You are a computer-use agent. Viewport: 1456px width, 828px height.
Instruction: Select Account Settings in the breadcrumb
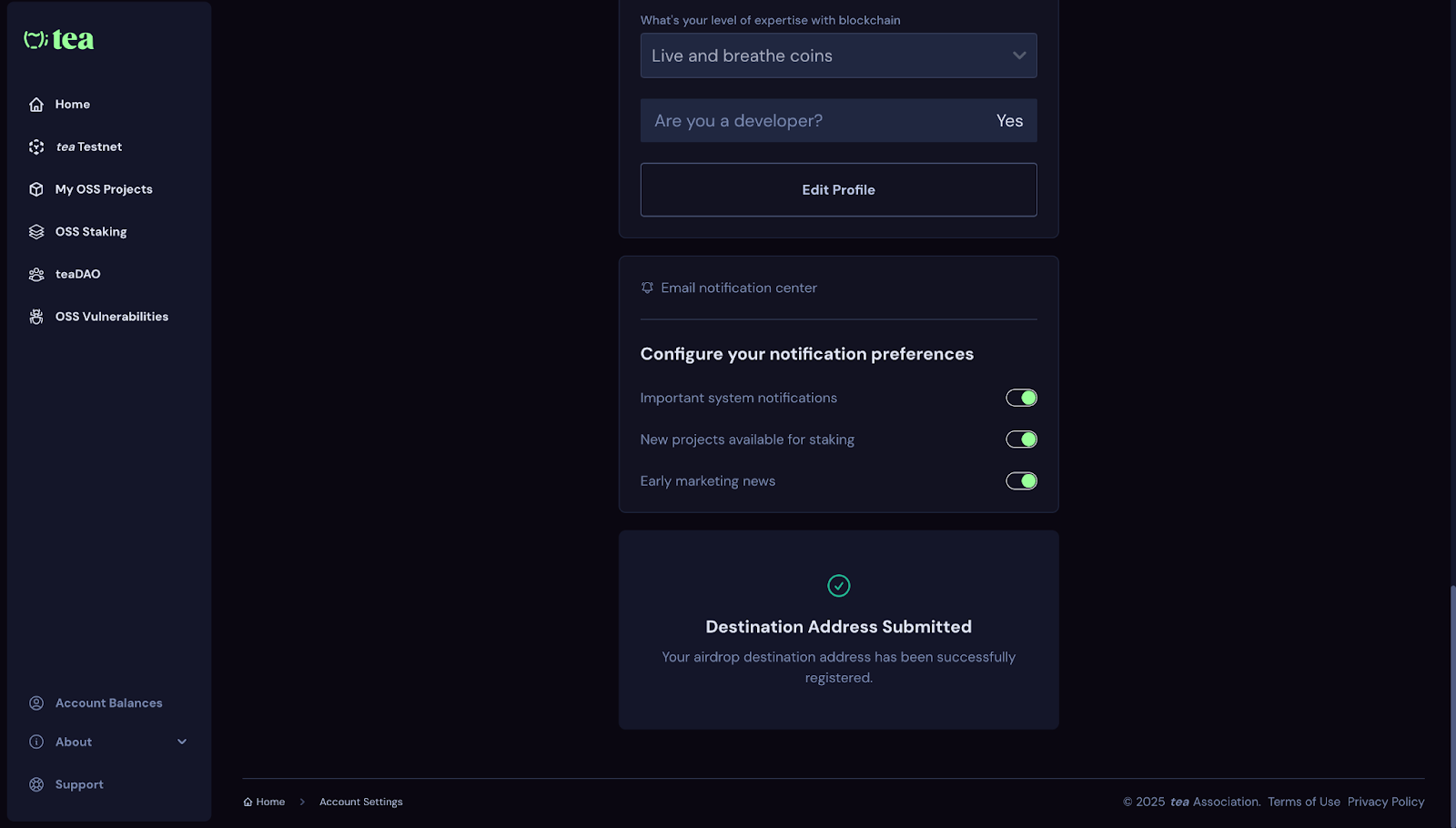(x=360, y=802)
